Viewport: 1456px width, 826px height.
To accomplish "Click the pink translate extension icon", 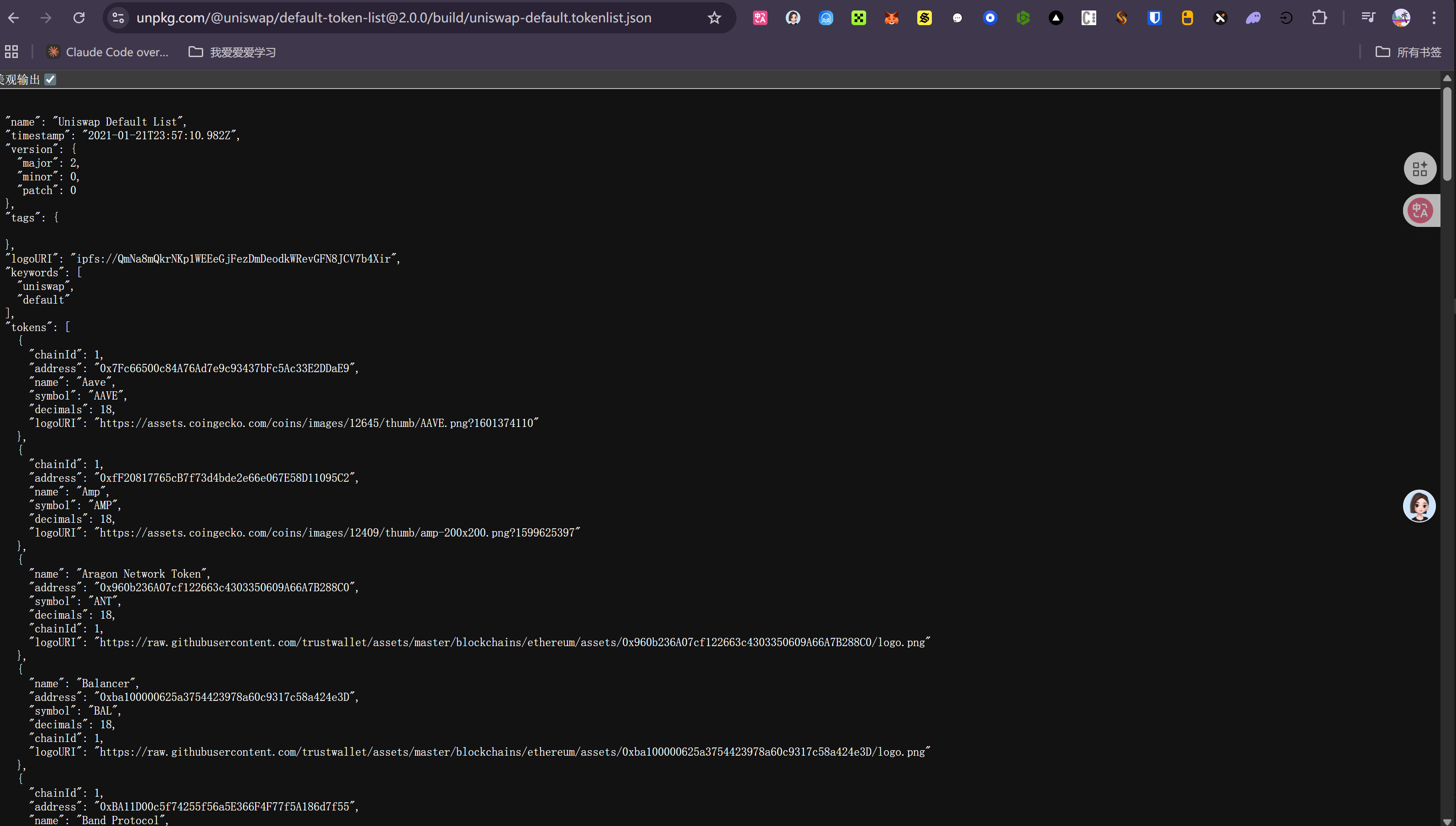I will [760, 18].
